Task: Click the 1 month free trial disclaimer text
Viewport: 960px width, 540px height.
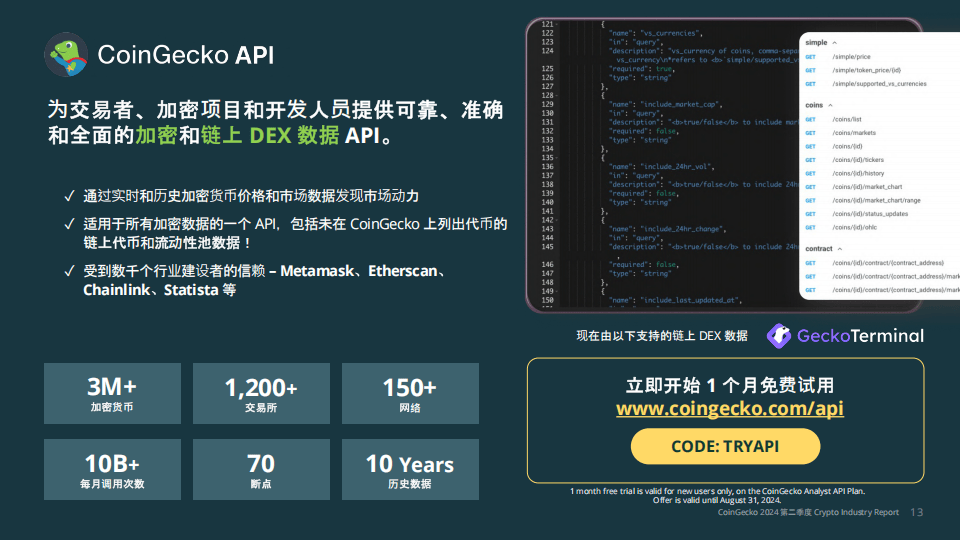Action: coord(717,495)
